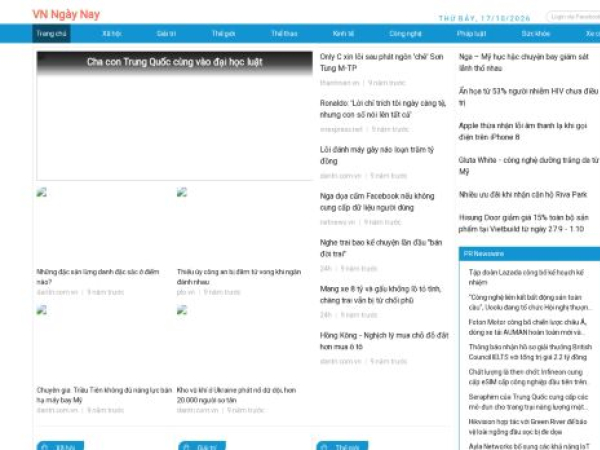Click infonet.vn source under Nga dọa cấm Facebook
The image size is (600, 450).
pyautogui.click(x=338, y=222)
